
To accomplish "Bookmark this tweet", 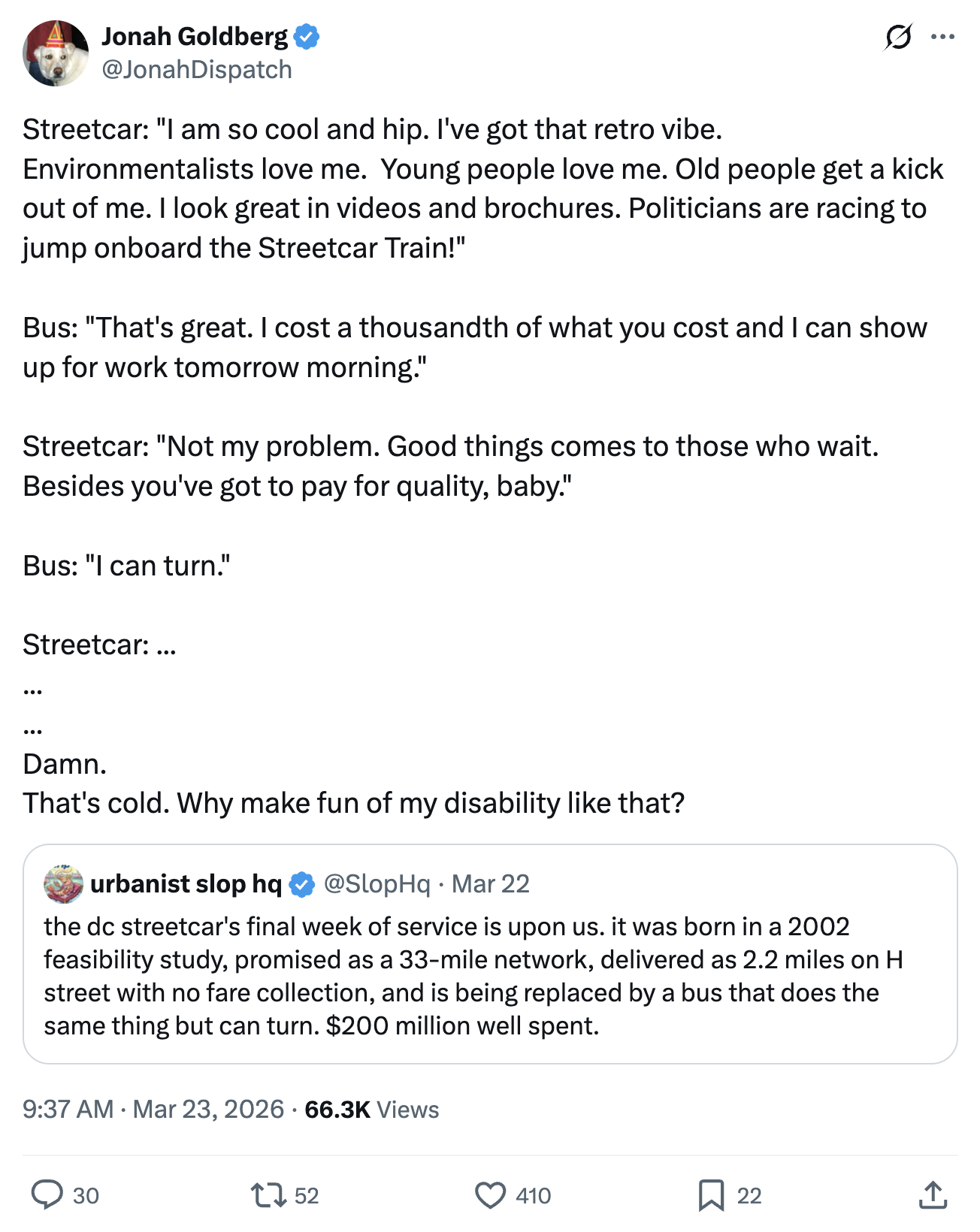I will pos(710,1194).
